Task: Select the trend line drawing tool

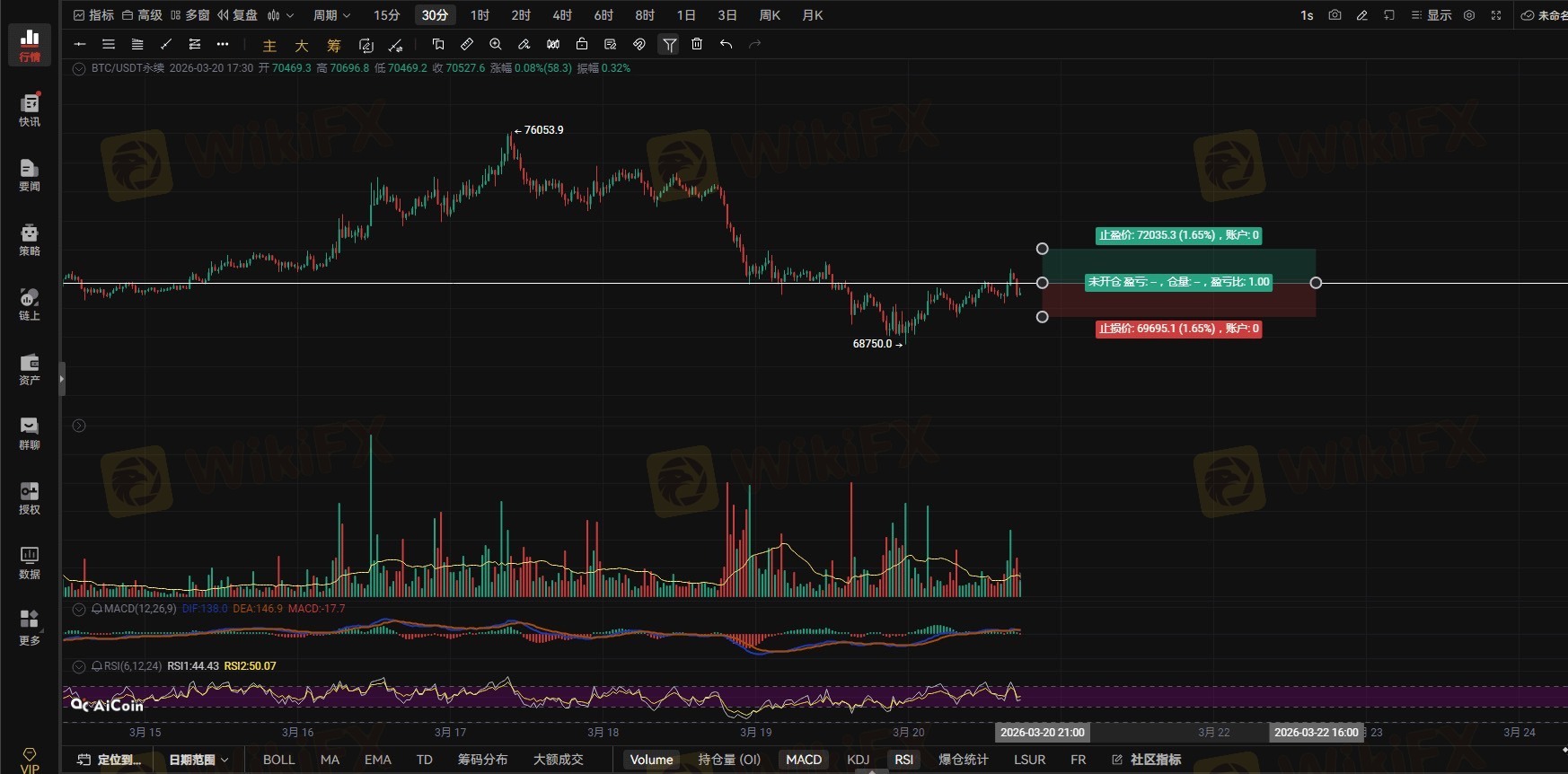Action: (x=166, y=44)
